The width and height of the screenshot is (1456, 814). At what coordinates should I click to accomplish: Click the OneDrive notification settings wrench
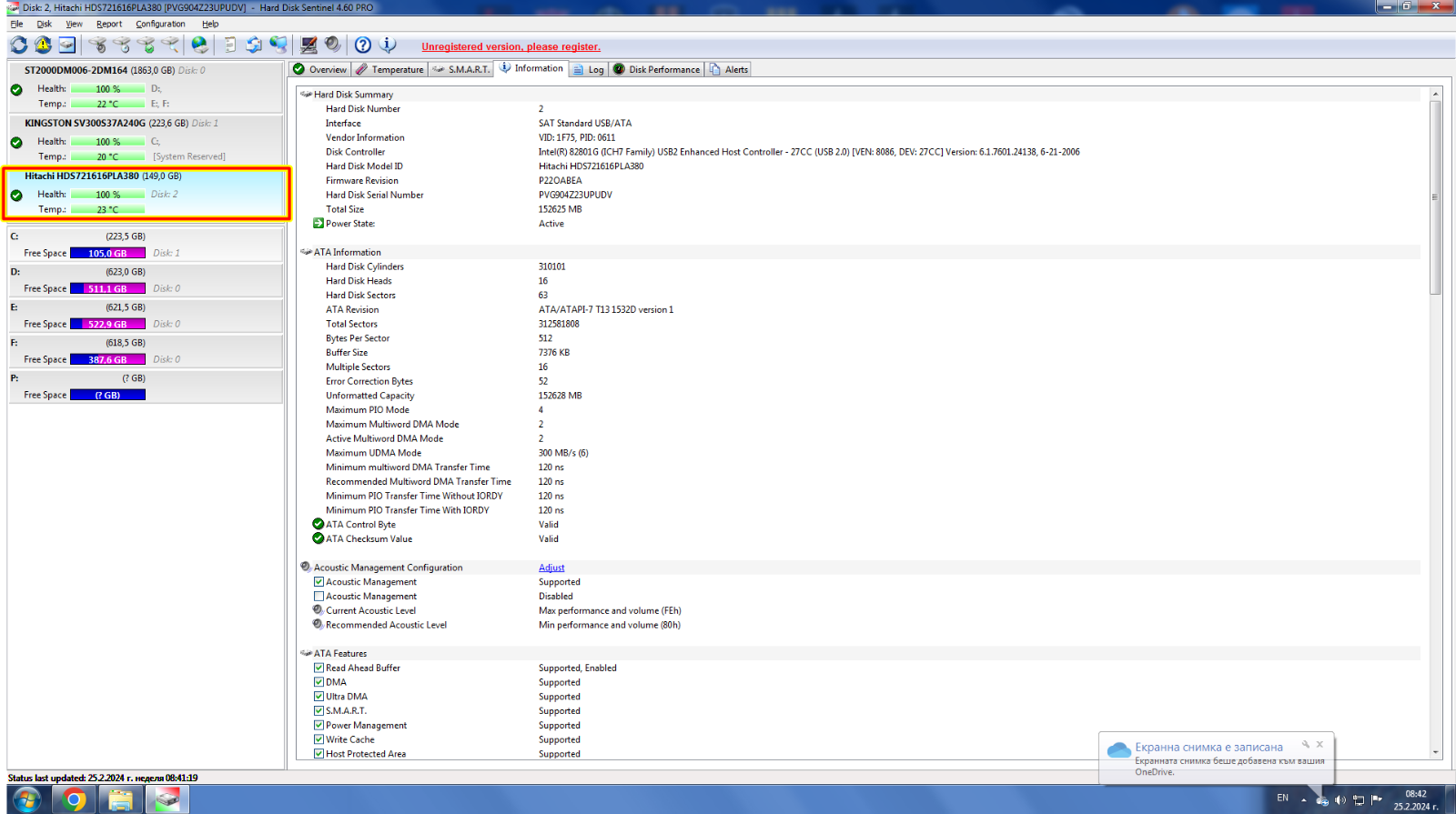(1305, 744)
